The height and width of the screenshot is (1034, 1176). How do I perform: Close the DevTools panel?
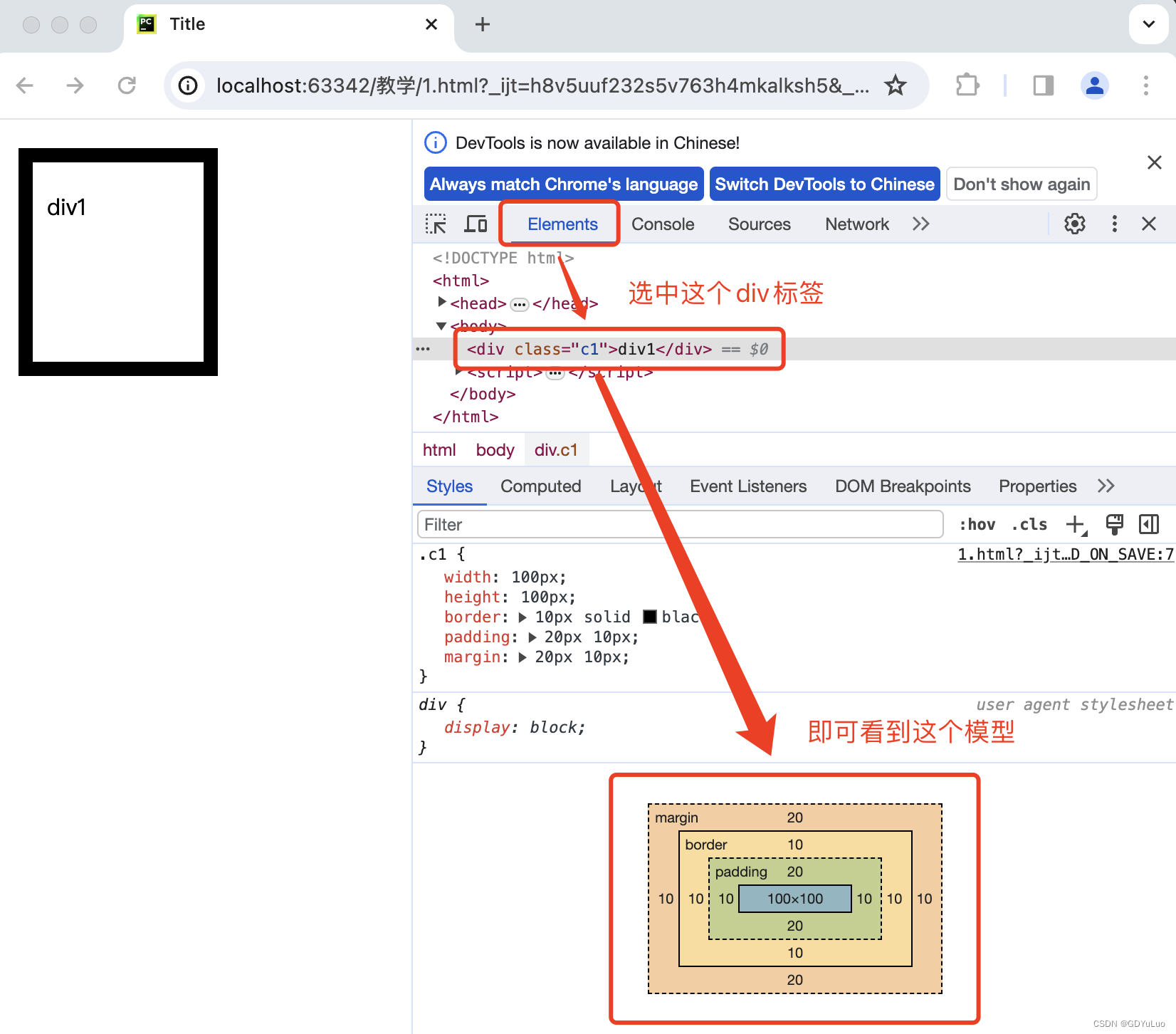[x=1149, y=224]
